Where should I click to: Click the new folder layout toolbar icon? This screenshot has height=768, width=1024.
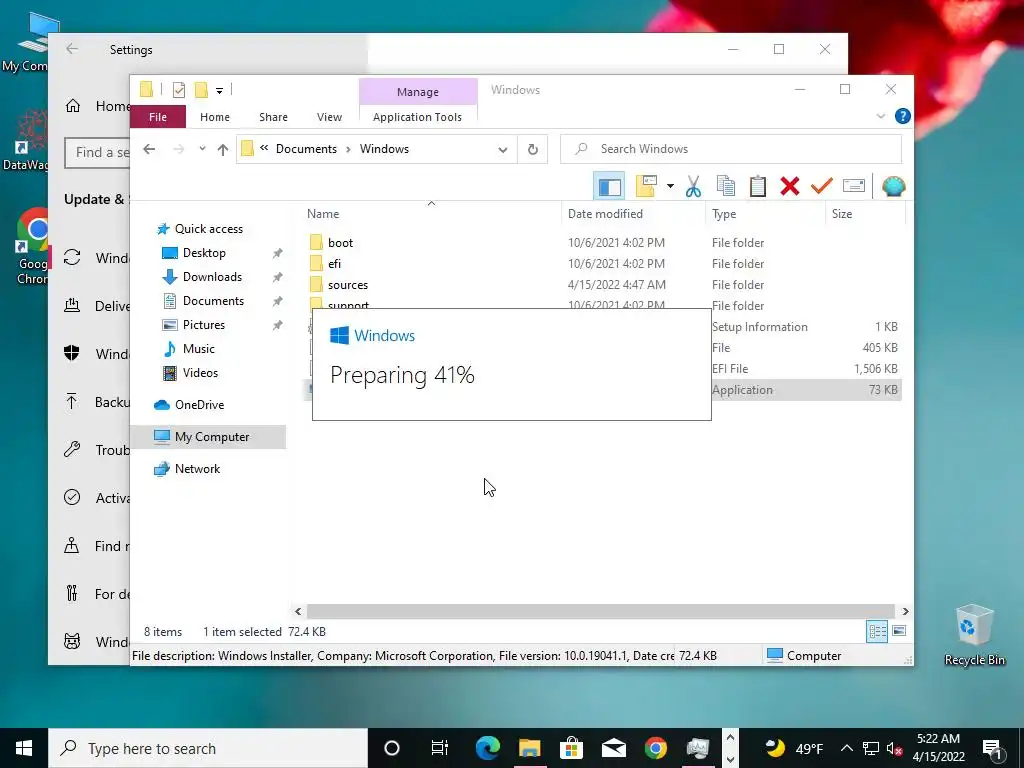pyautogui.click(x=646, y=187)
